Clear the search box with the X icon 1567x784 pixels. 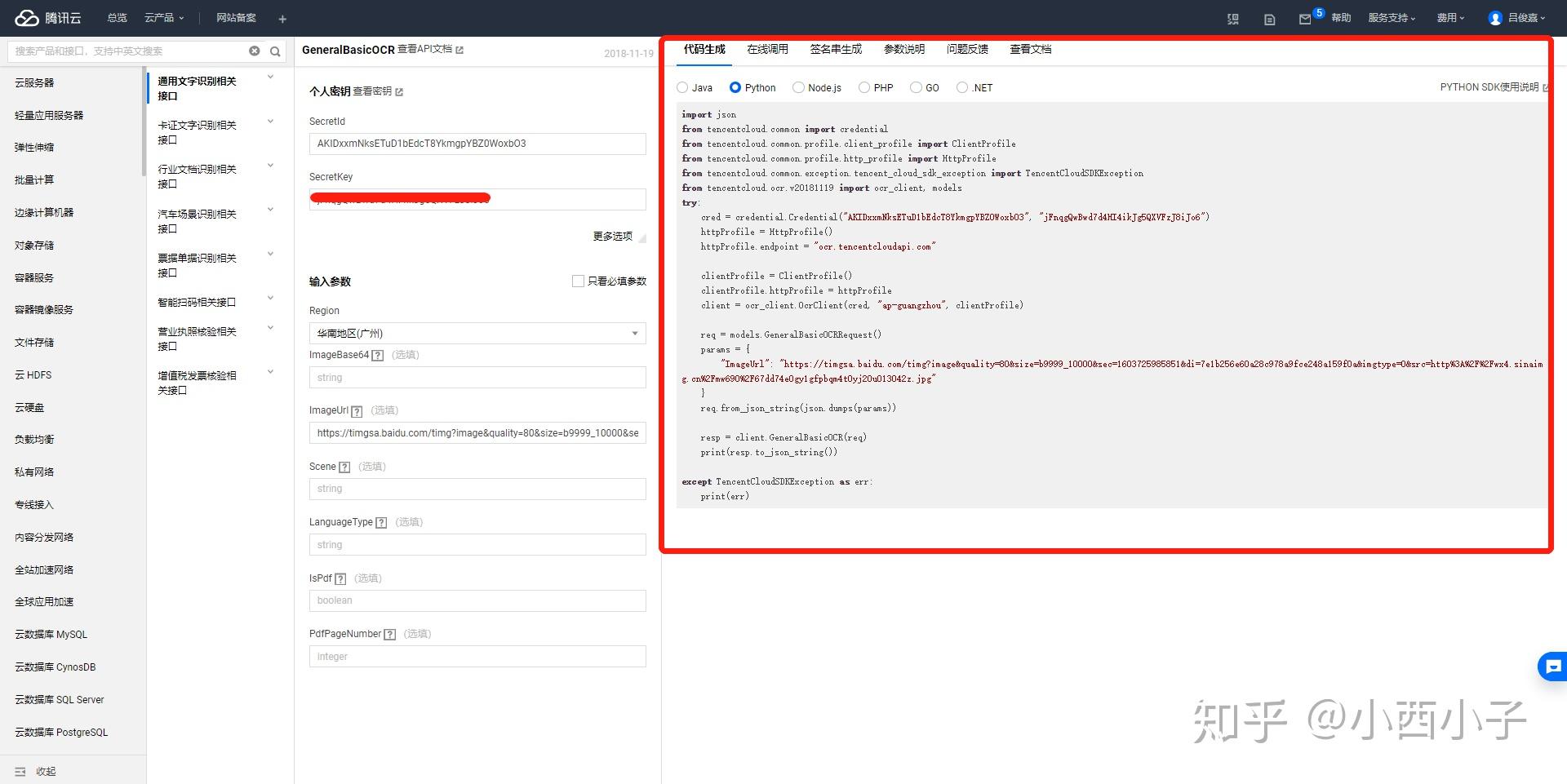point(255,51)
